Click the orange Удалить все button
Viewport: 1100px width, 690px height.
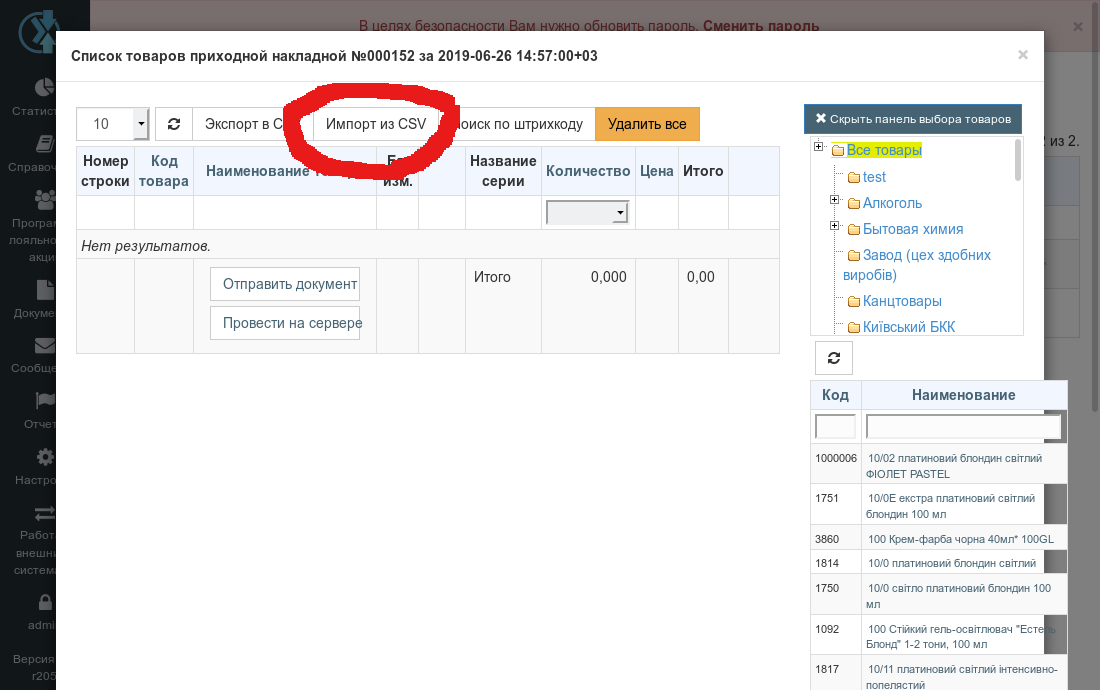pos(647,124)
